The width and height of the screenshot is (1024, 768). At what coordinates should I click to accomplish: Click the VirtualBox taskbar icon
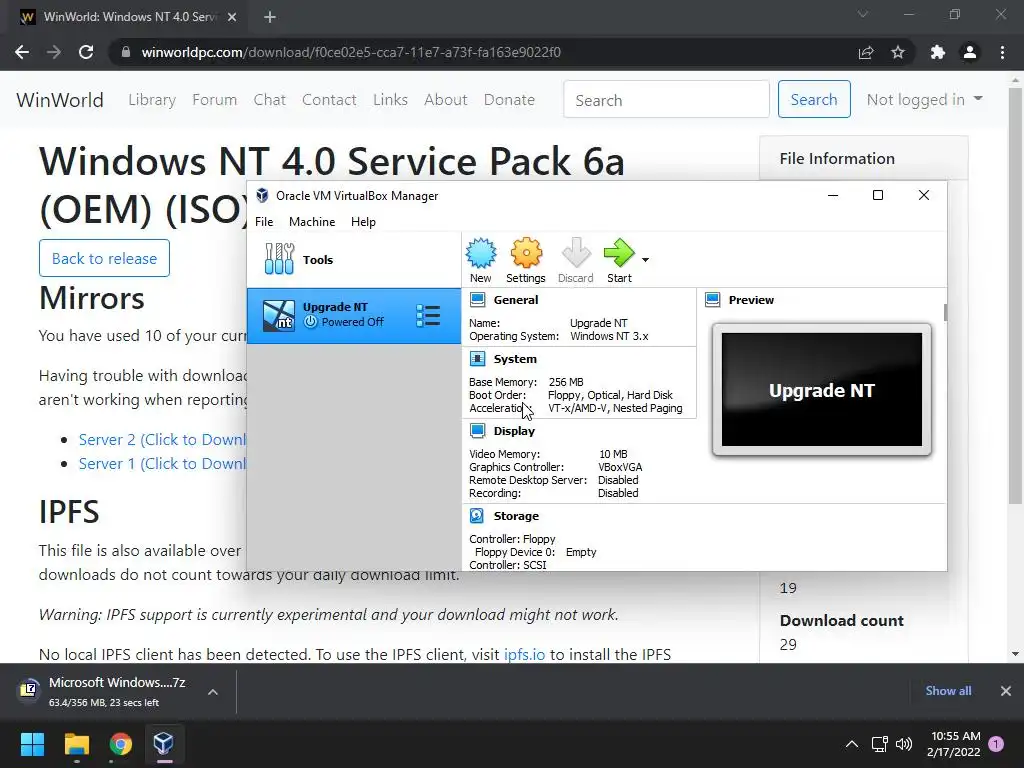164,744
